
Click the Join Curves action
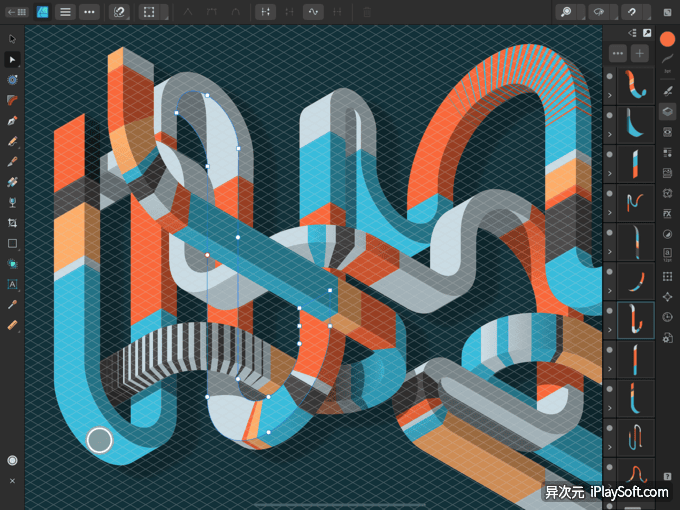click(337, 12)
